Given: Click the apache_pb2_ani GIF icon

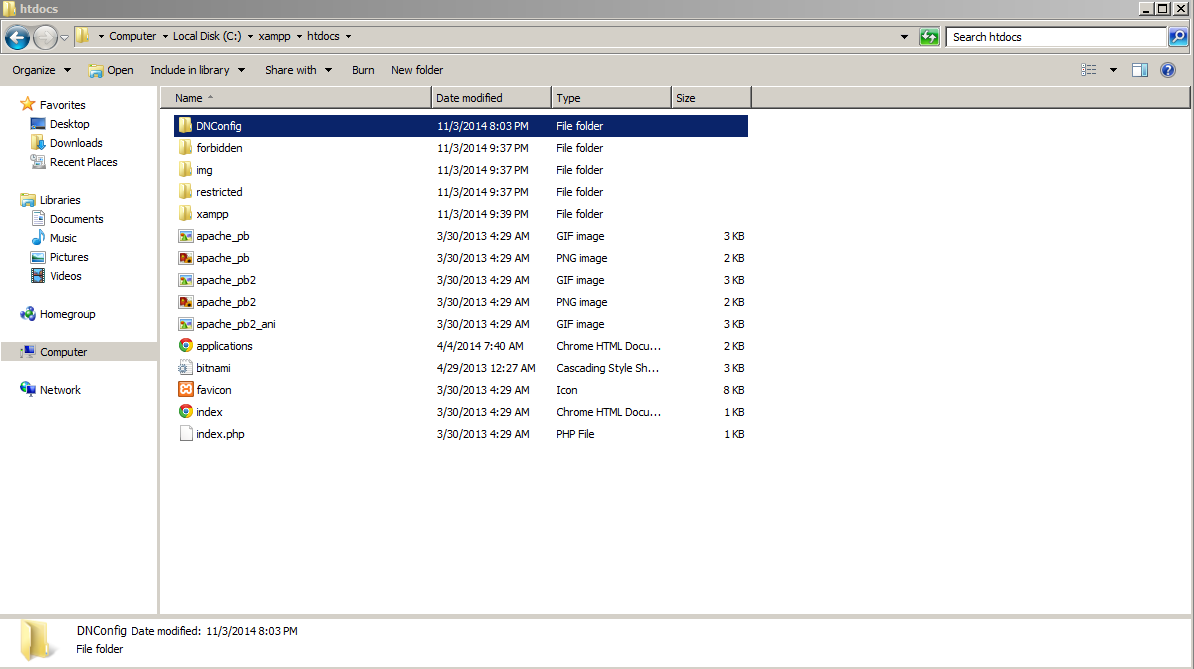Looking at the screenshot, I should pyautogui.click(x=185, y=324).
